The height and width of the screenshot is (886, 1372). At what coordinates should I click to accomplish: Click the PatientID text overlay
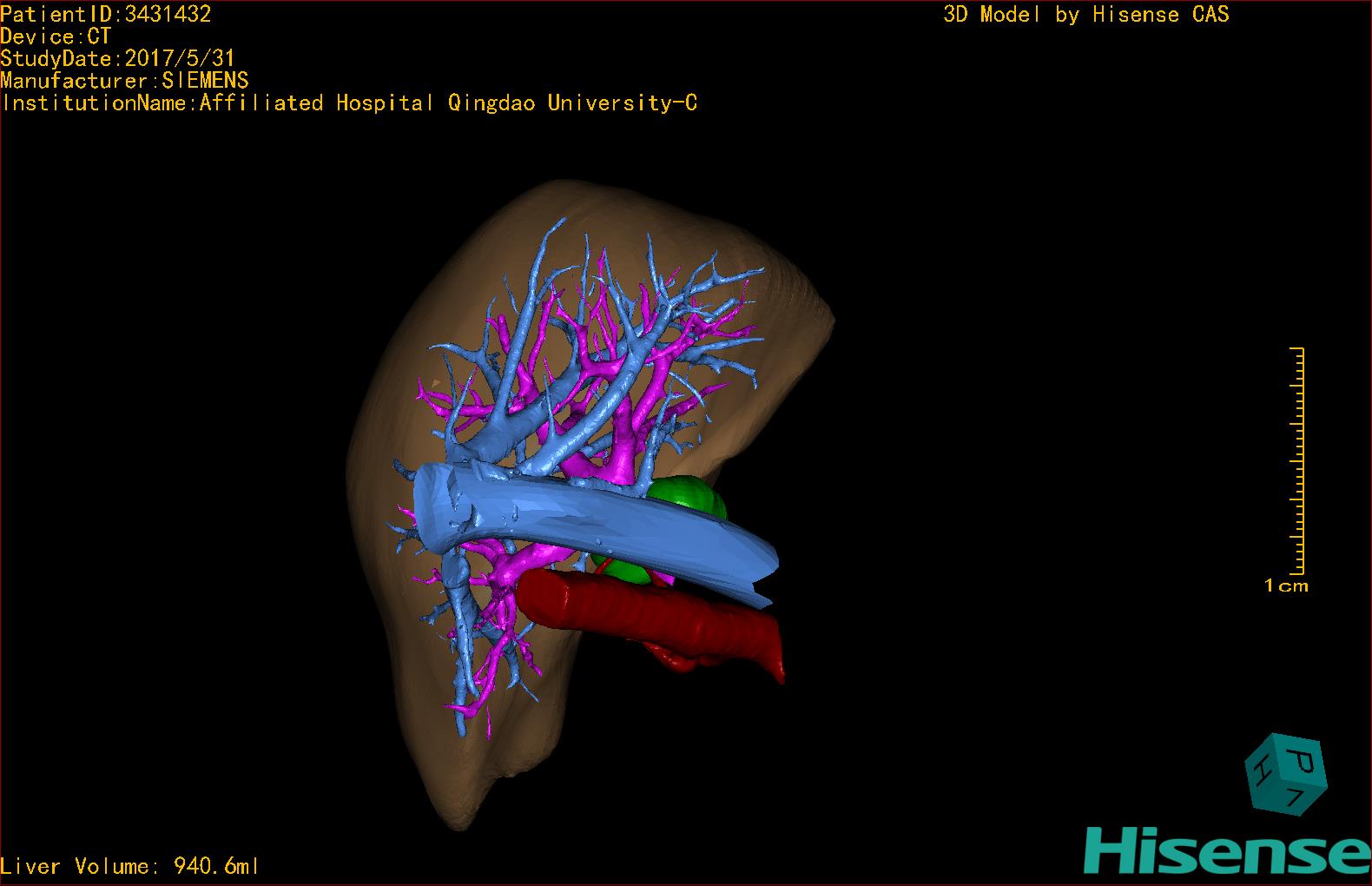(x=106, y=14)
